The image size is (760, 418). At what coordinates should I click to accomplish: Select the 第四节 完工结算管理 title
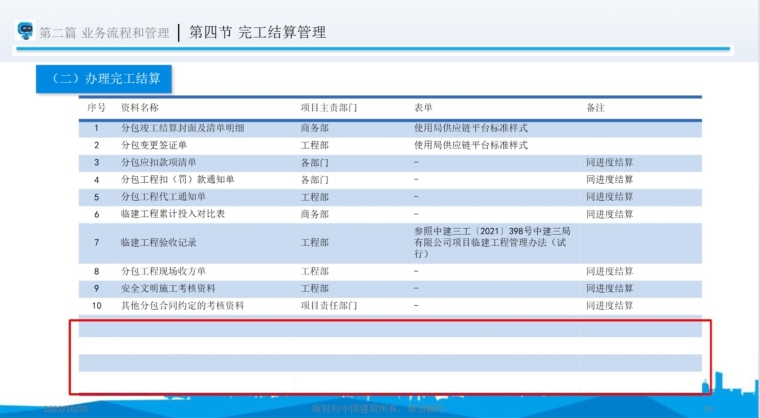257,32
